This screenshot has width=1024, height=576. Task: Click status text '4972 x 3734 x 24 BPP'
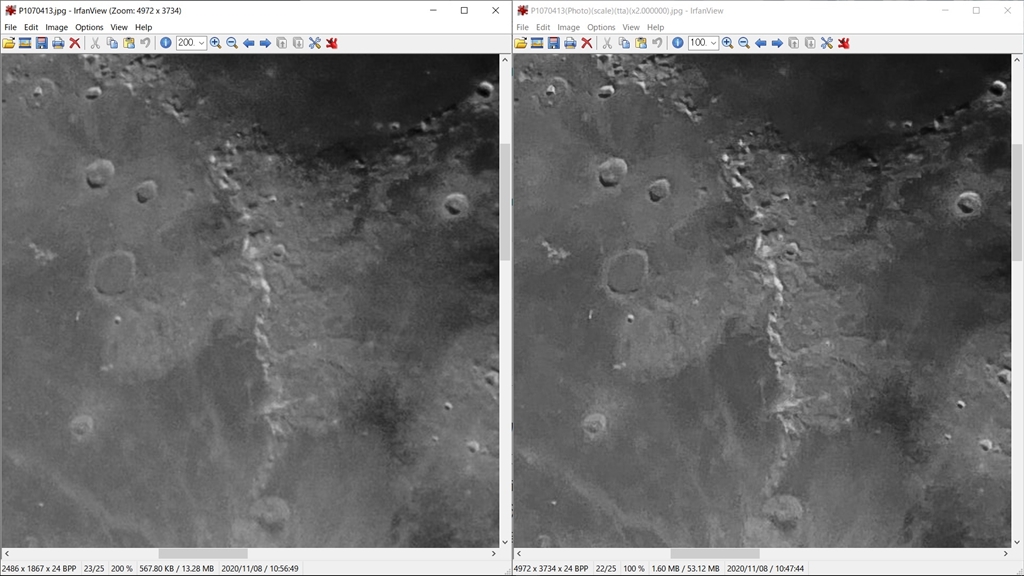[551, 568]
